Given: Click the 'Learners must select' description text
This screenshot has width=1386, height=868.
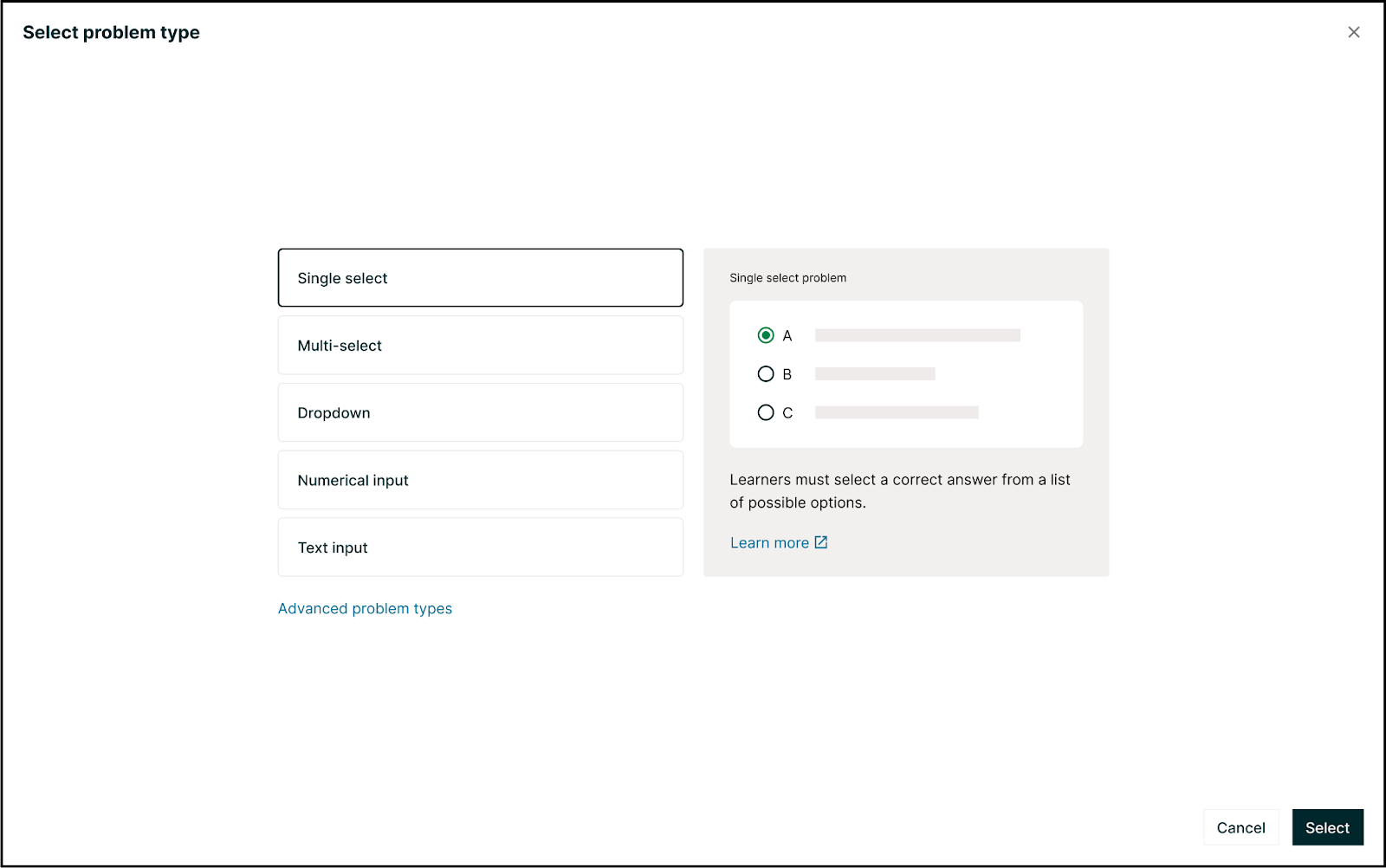Looking at the screenshot, I should coord(899,491).
